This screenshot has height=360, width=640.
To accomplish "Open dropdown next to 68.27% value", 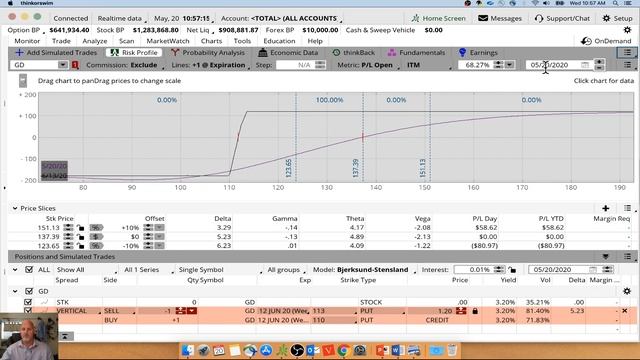I will coord(509,65).
